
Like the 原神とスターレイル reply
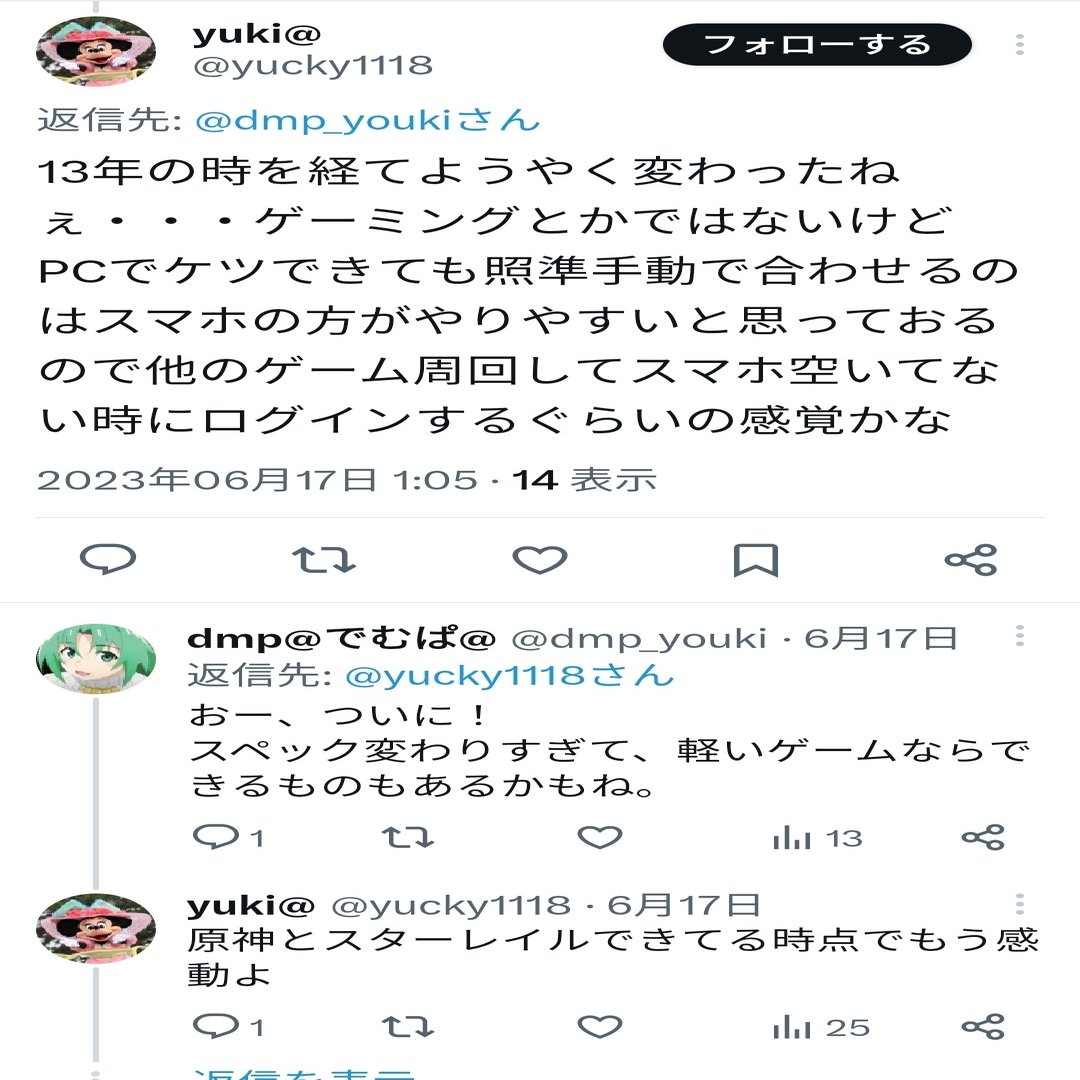[x=600, y=1026]
